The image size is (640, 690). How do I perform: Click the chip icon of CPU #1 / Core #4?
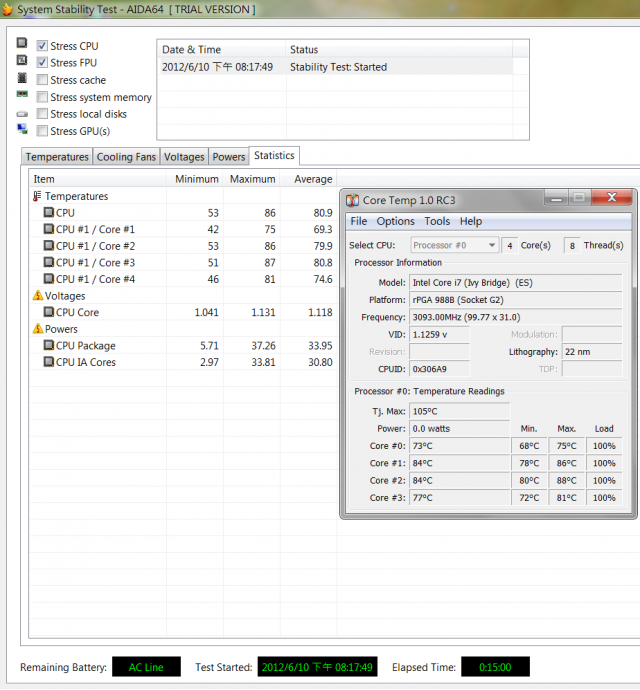pos(49,279)
